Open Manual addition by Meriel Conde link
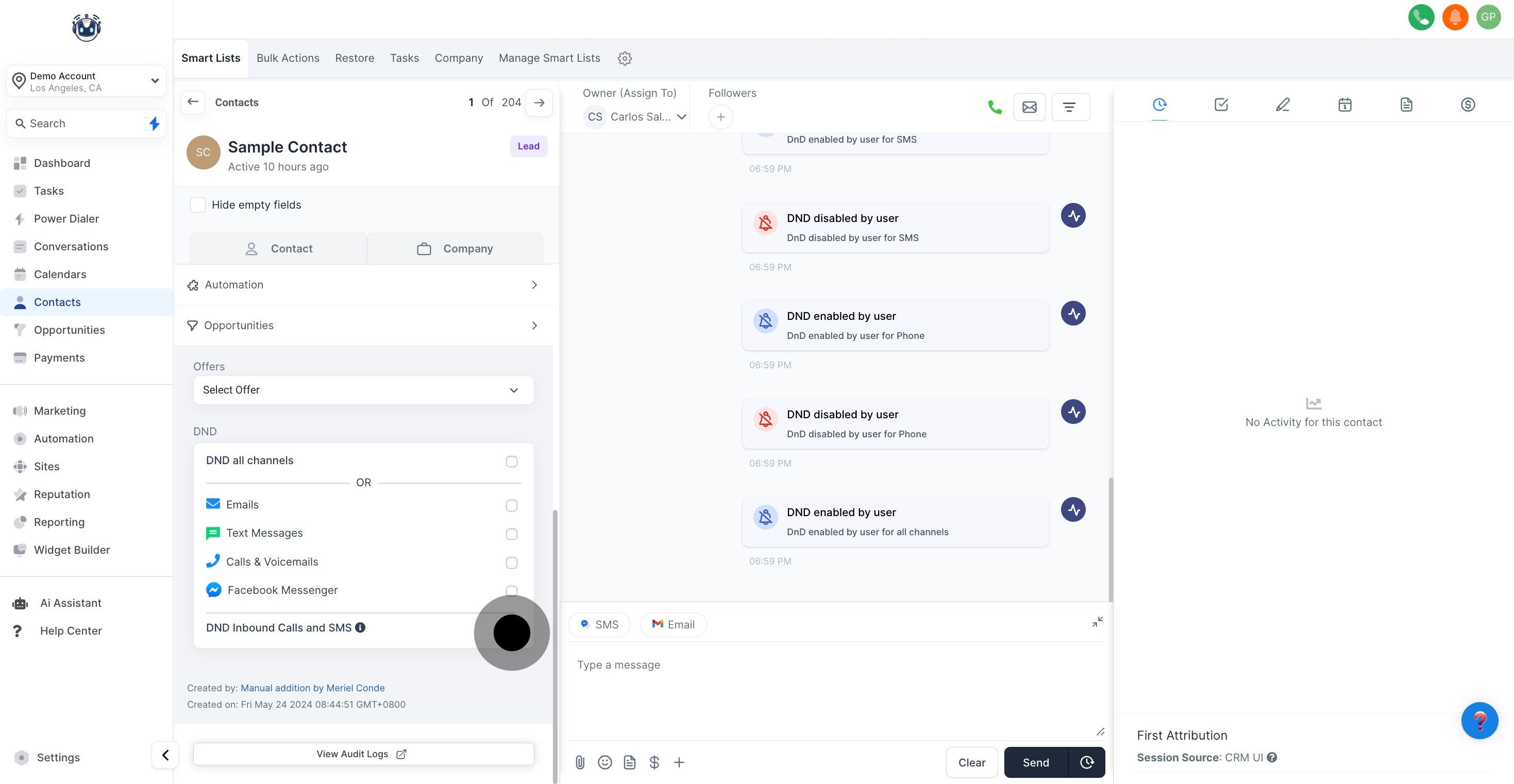 (x=312, y=688)
